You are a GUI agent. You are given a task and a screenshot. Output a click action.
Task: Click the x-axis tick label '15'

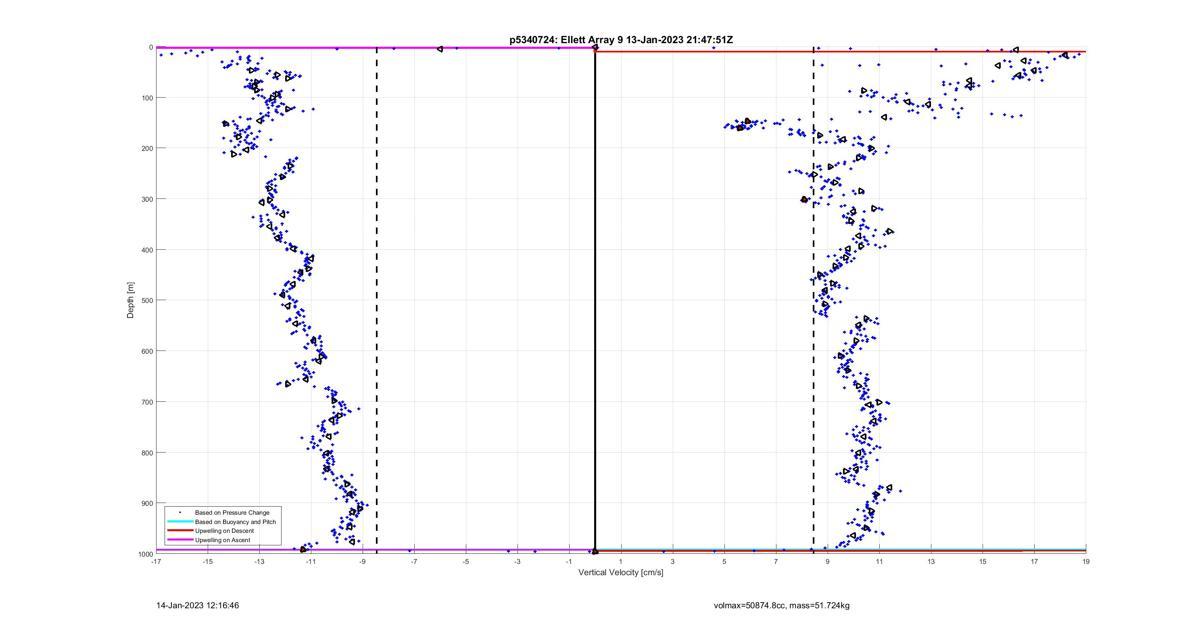(x=983, y=561)
